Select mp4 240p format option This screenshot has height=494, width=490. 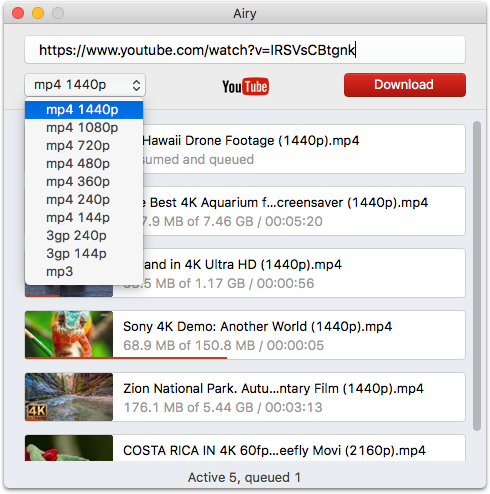coord(84,200)
